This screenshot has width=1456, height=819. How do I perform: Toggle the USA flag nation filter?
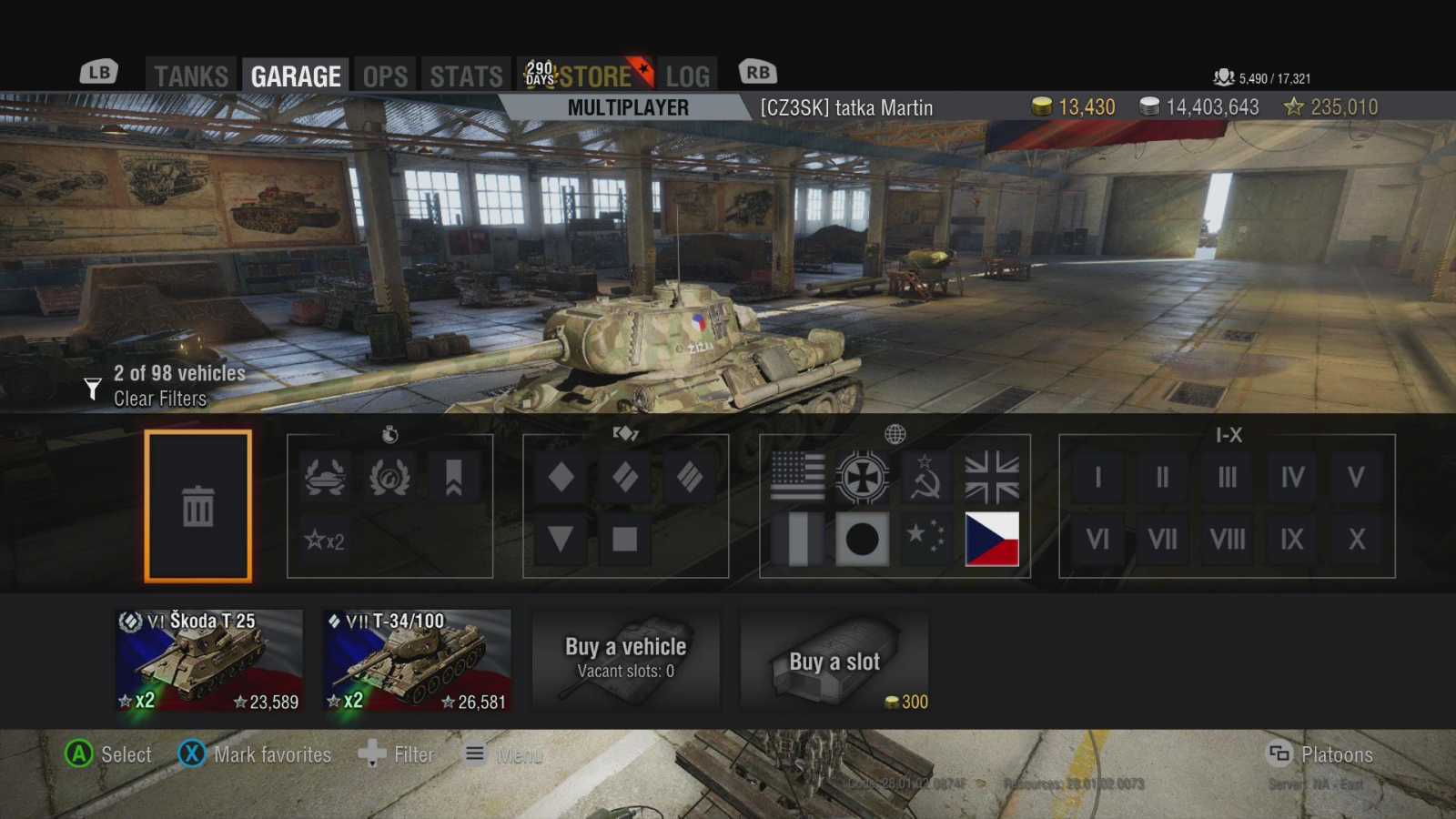tap(798, 477)
